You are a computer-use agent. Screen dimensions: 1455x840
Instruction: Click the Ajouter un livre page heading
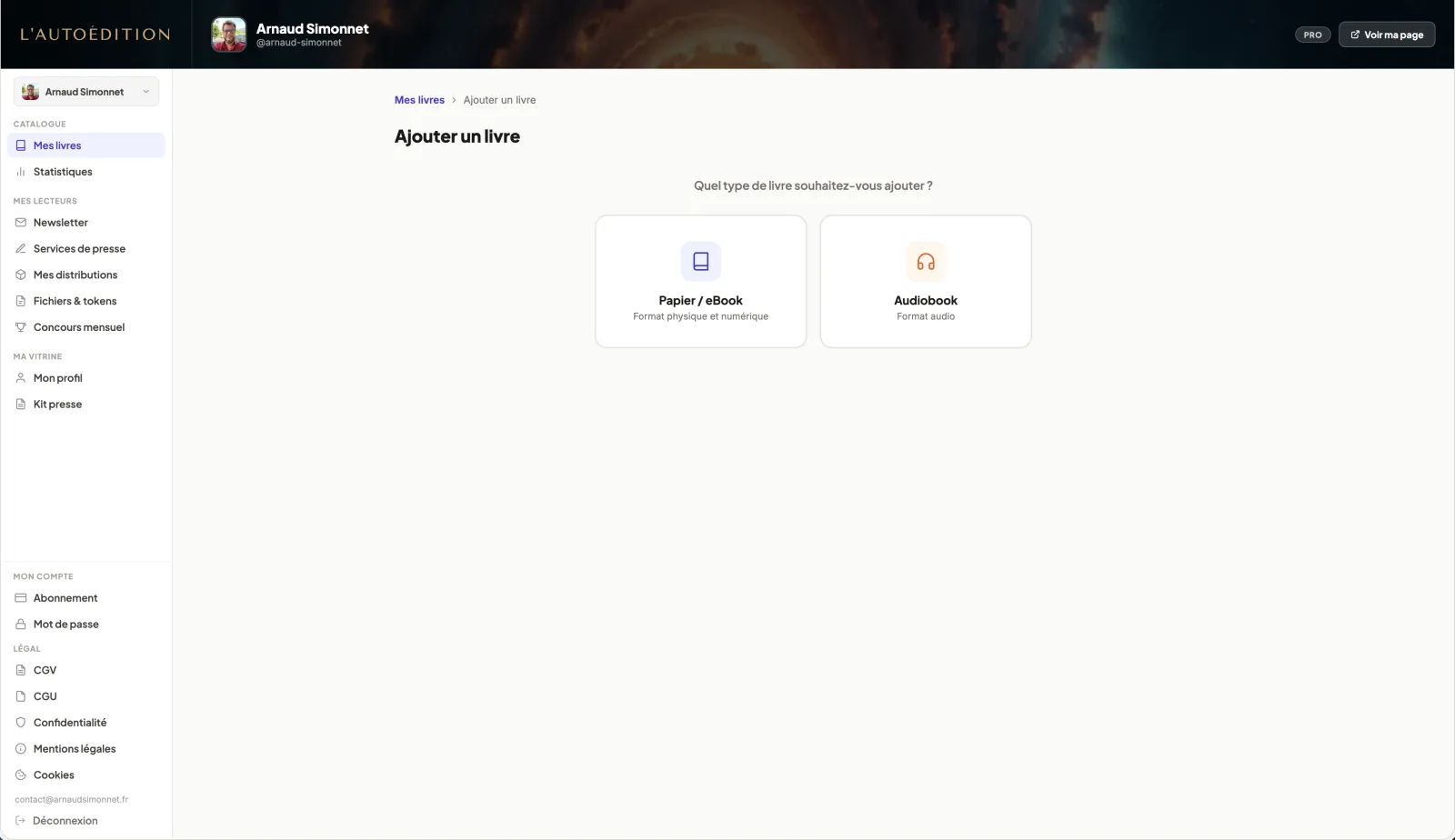pyautogui.click(x=457, y=136)
